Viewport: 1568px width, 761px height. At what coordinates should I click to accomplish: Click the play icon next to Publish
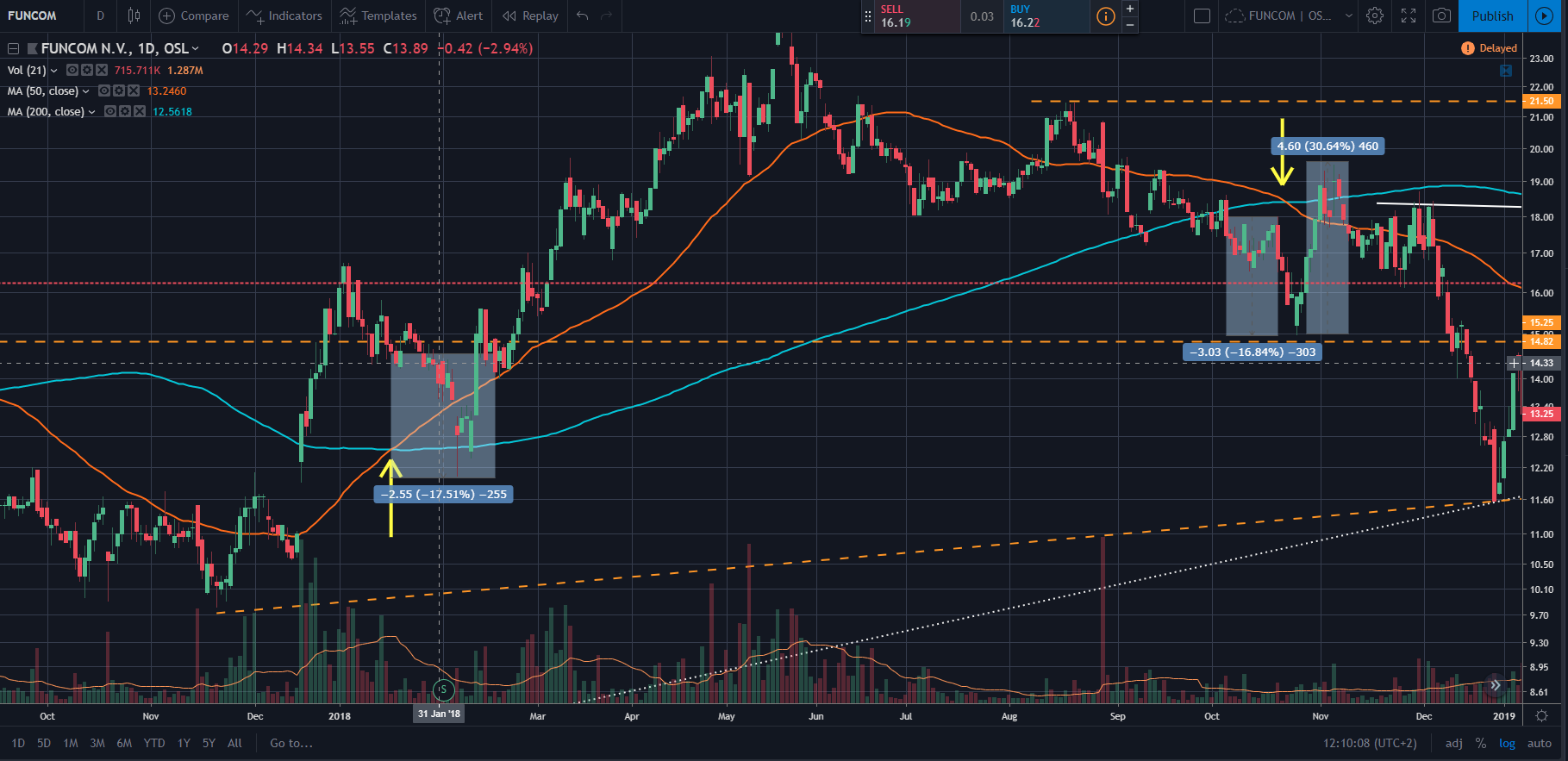(1544, 16)
